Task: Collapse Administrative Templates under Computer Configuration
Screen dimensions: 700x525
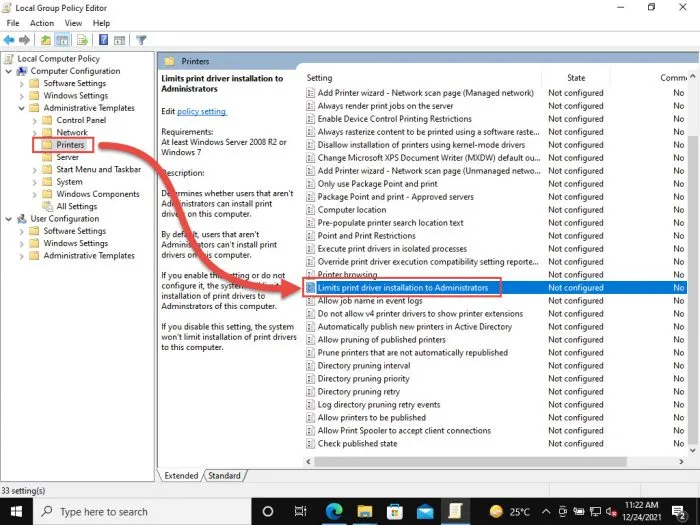Action: (x=21, y=108)
